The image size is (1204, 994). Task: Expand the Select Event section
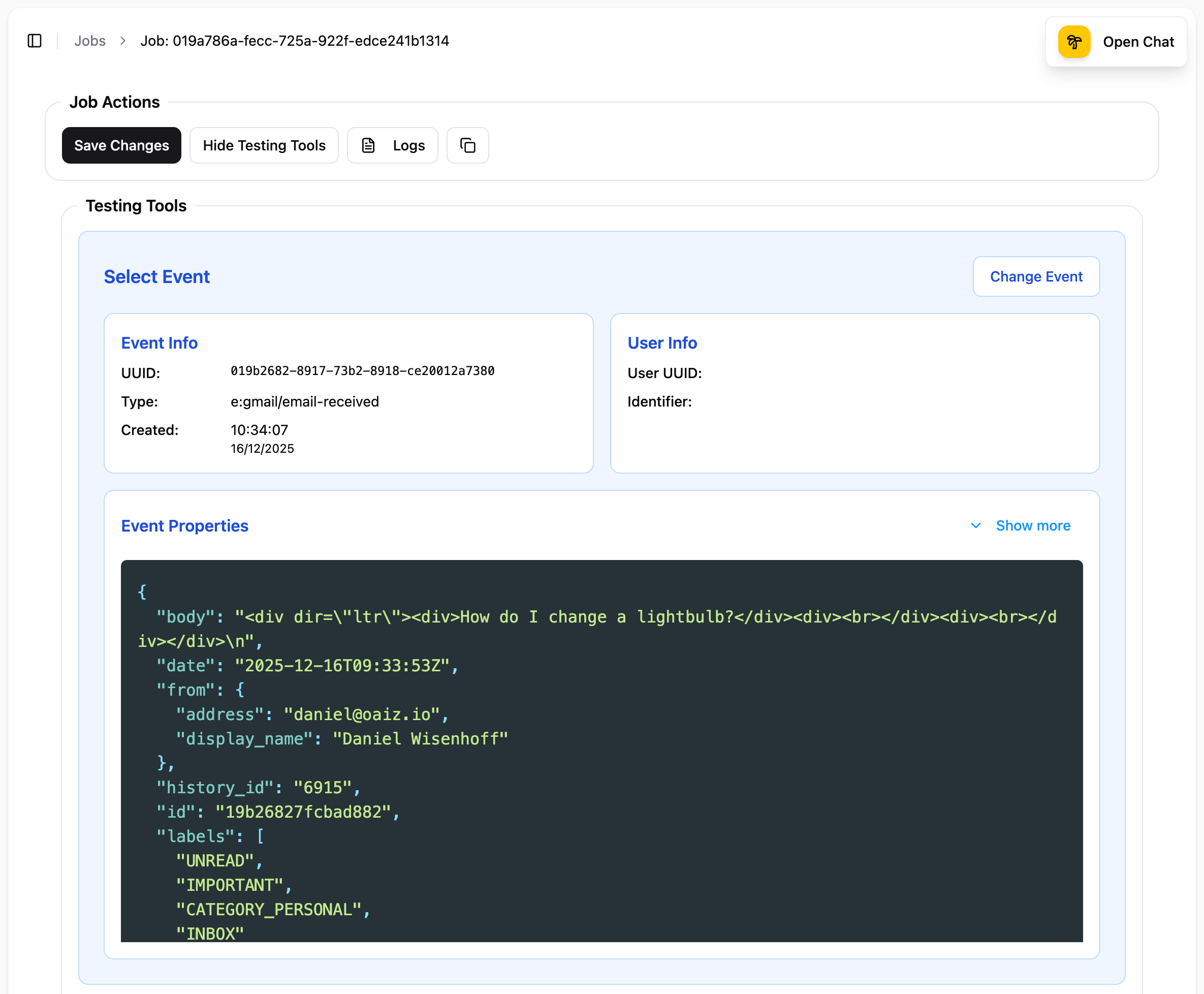156,276
